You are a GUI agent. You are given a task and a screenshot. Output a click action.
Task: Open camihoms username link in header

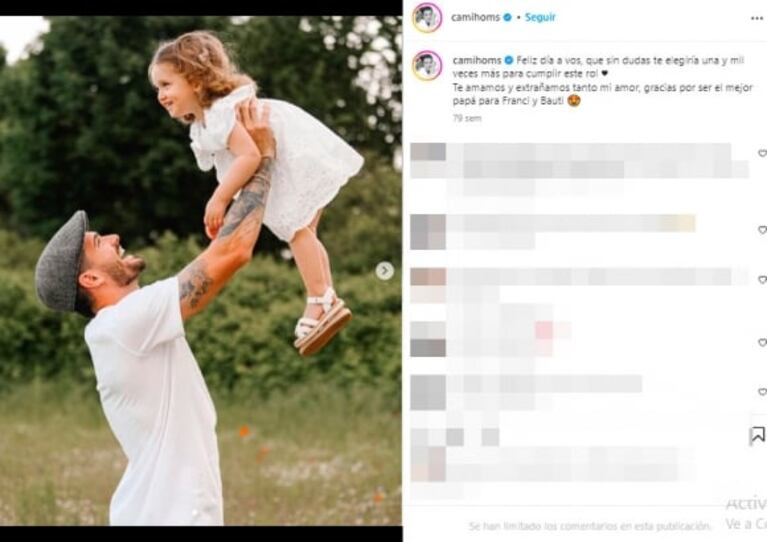click(475, 17)
